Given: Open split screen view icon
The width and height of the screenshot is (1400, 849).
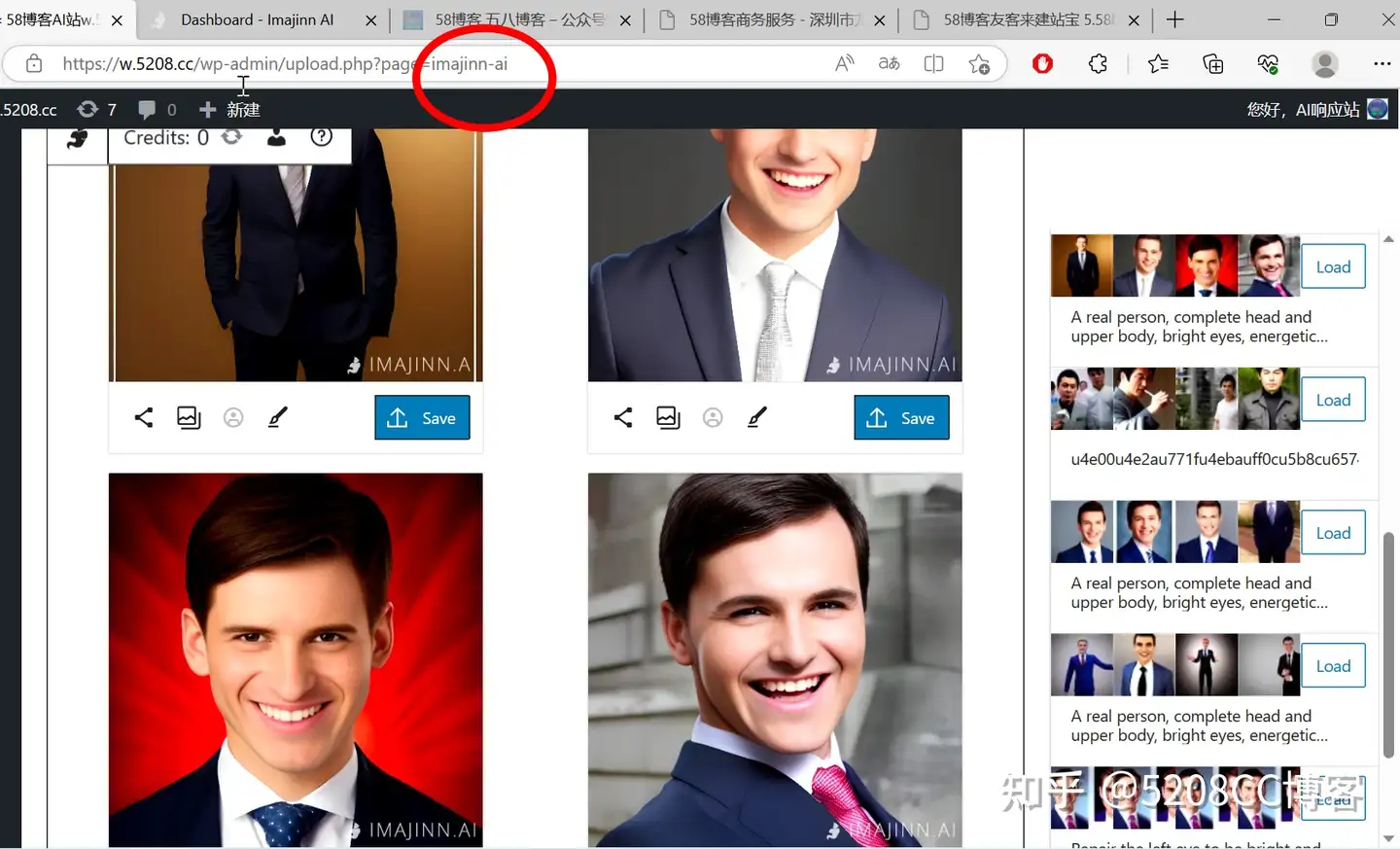Looking at the screenshot, I should [933, 64].
